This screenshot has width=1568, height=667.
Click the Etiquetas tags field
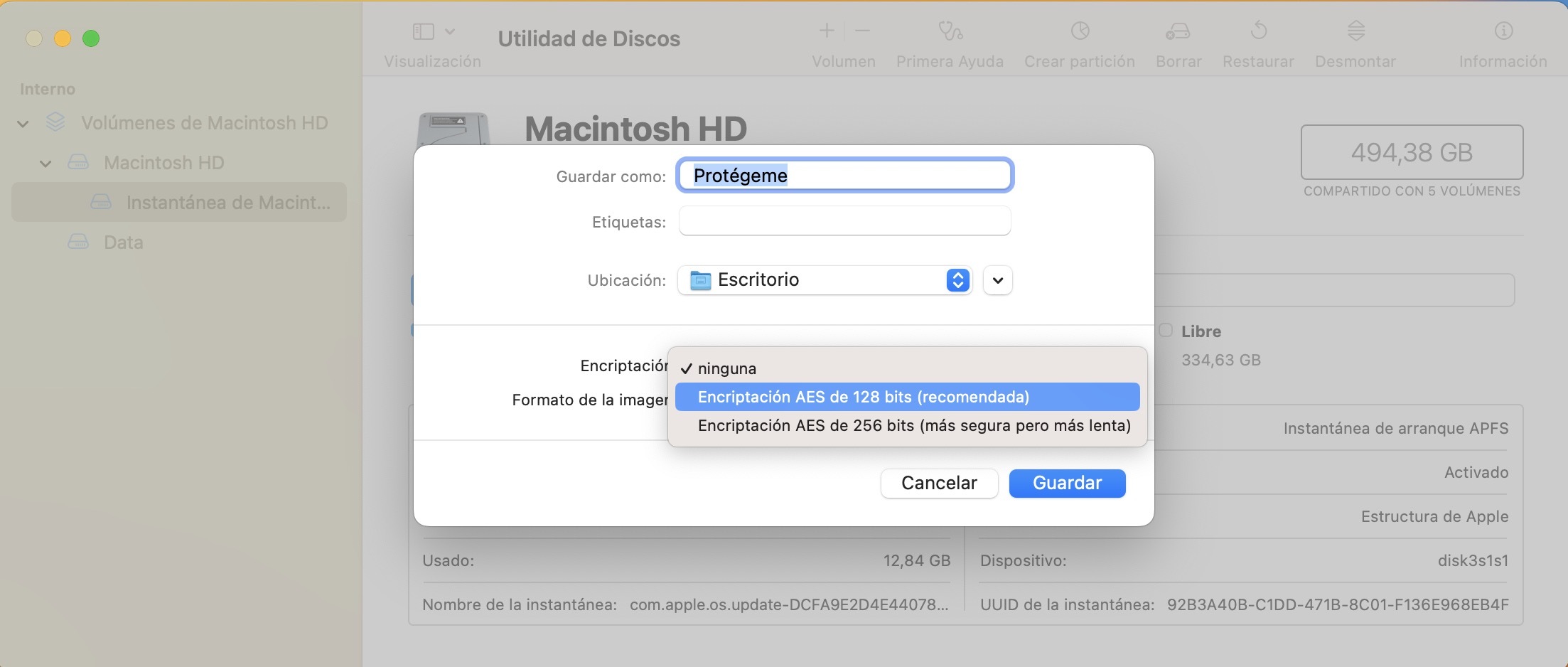(844, 221)
